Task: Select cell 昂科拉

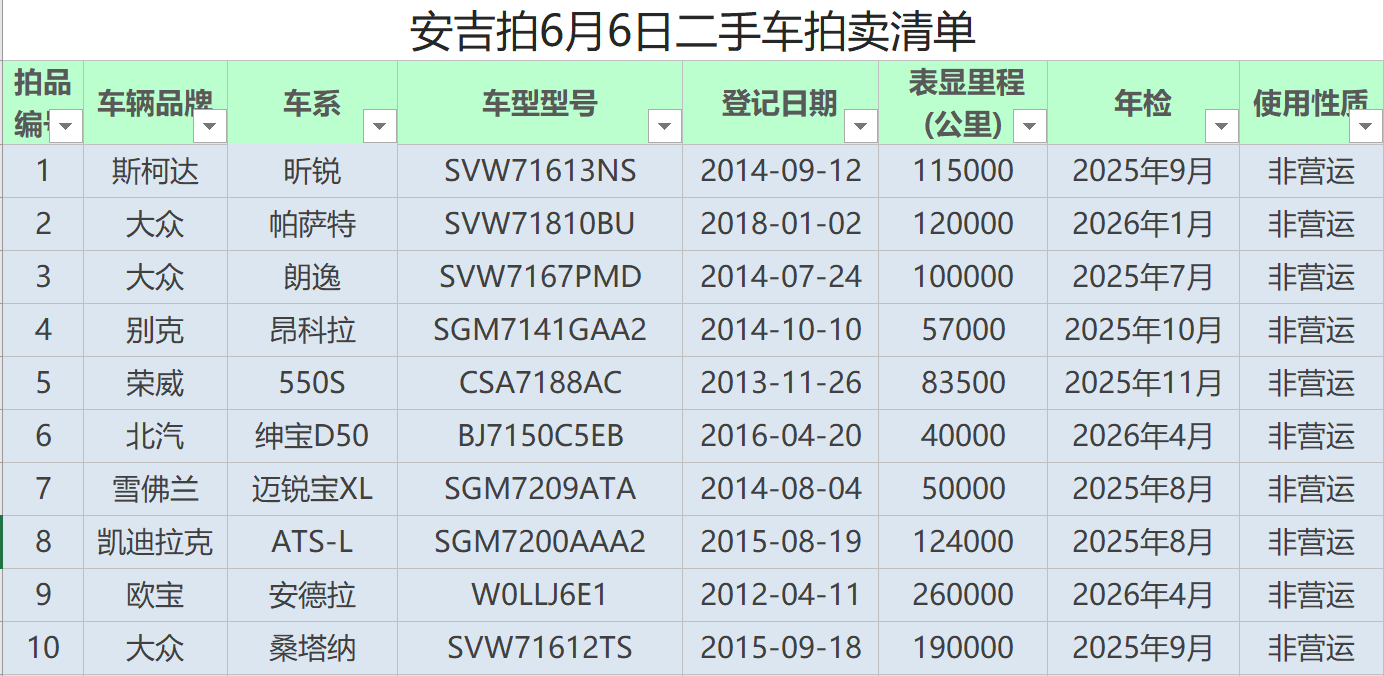Action: click(x=312, y=330)
